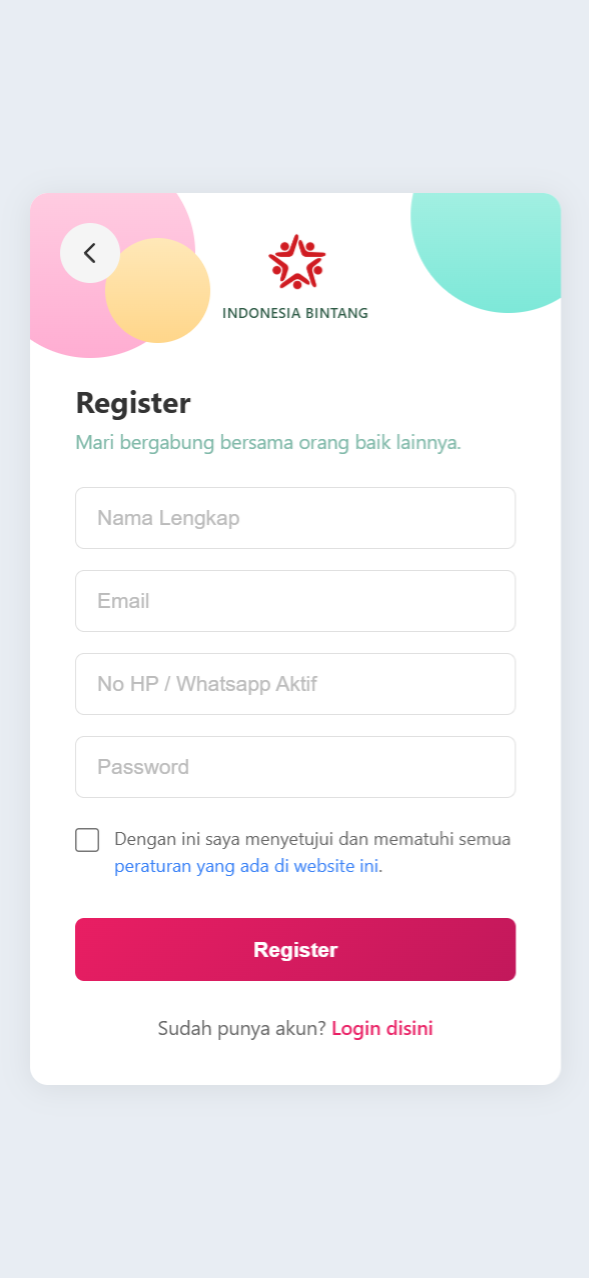Click the 'No HP / Whatsapp Aktif' field
Viewport: 589px width, 1278px height.
click(295, 684)
